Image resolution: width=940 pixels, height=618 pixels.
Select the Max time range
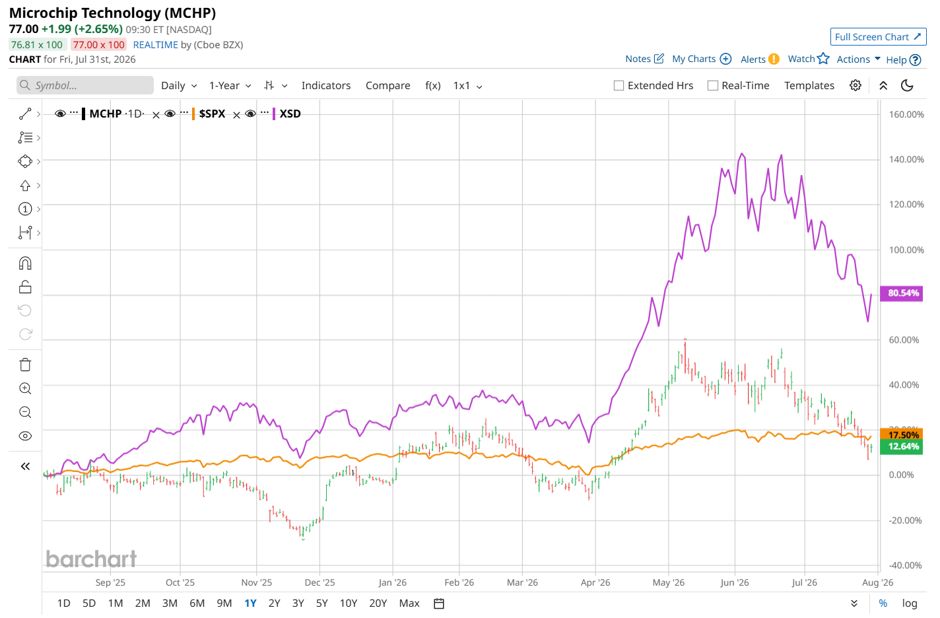tap(409, 604)
